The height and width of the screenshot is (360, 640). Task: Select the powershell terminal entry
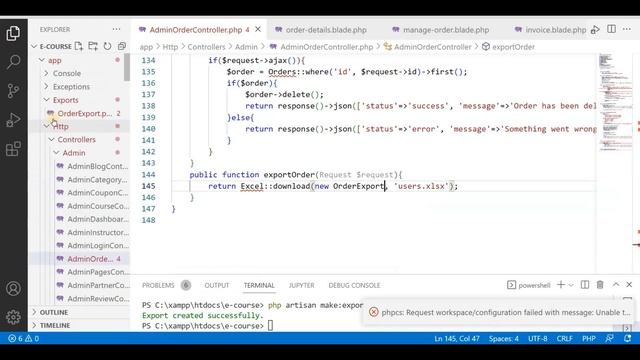pos(529,285)
